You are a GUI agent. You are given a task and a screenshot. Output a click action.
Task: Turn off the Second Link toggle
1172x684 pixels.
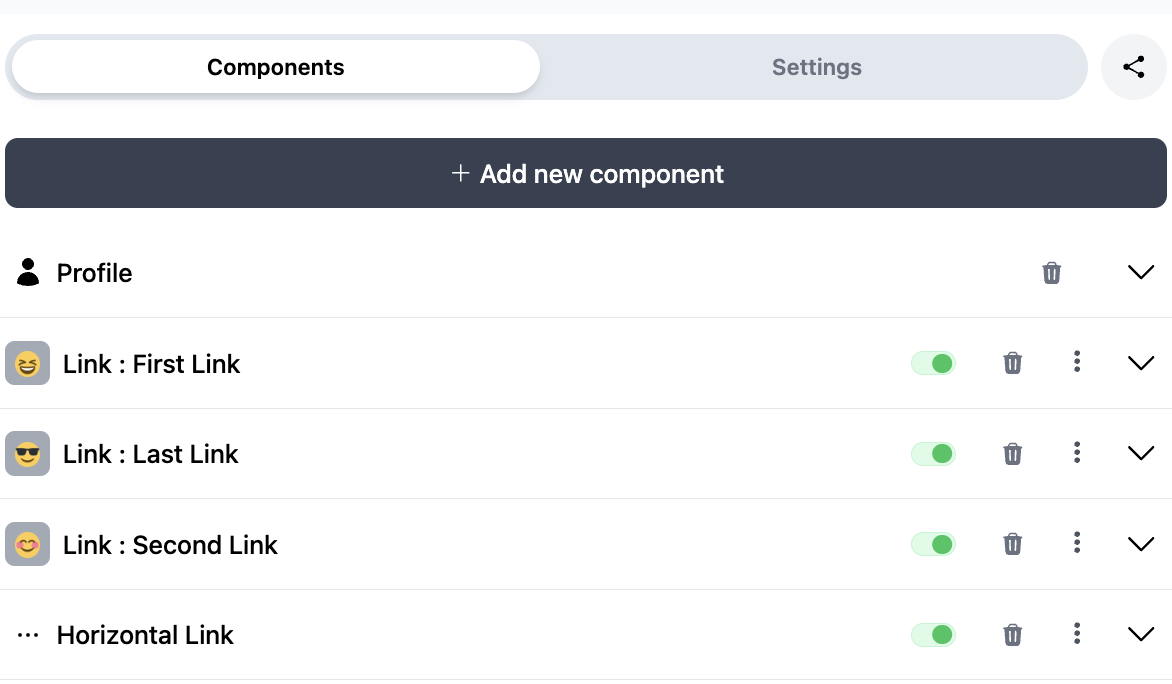(934, 544)
